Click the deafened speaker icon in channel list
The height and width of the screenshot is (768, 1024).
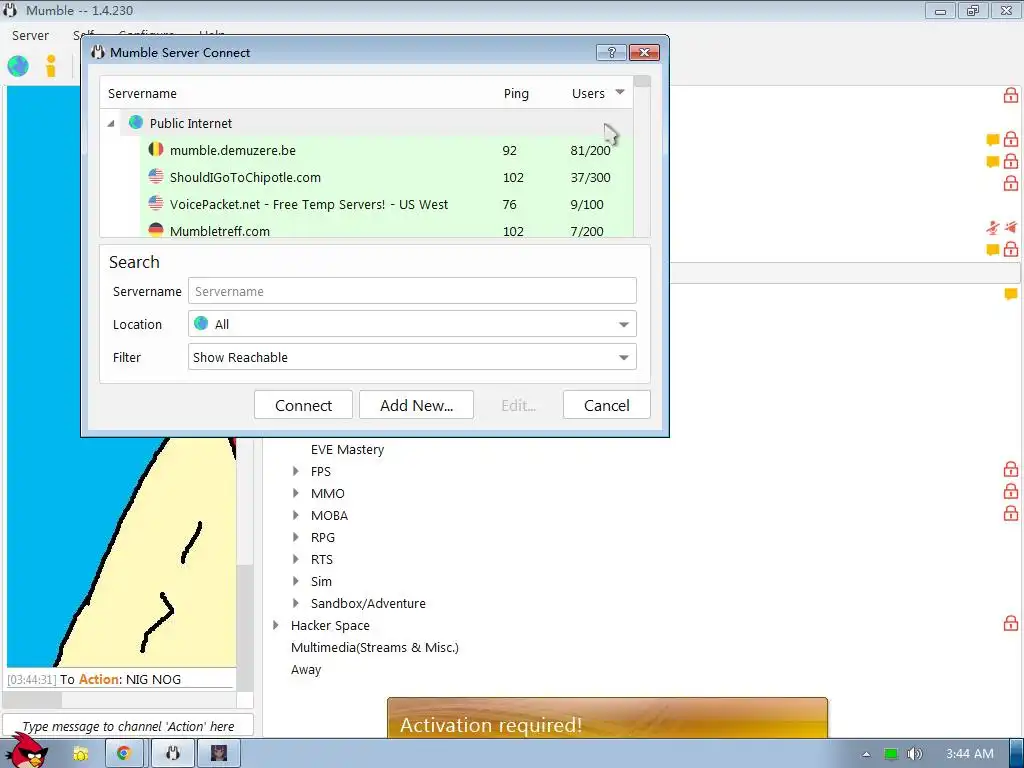click(1011, 227)
